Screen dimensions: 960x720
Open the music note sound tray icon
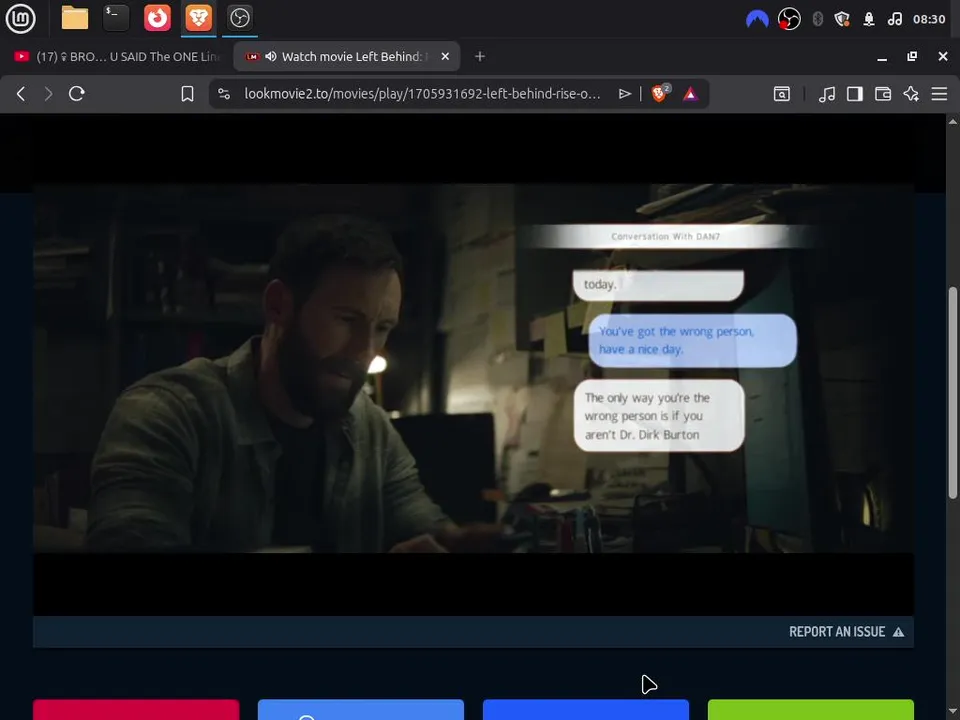pos(894,19)
